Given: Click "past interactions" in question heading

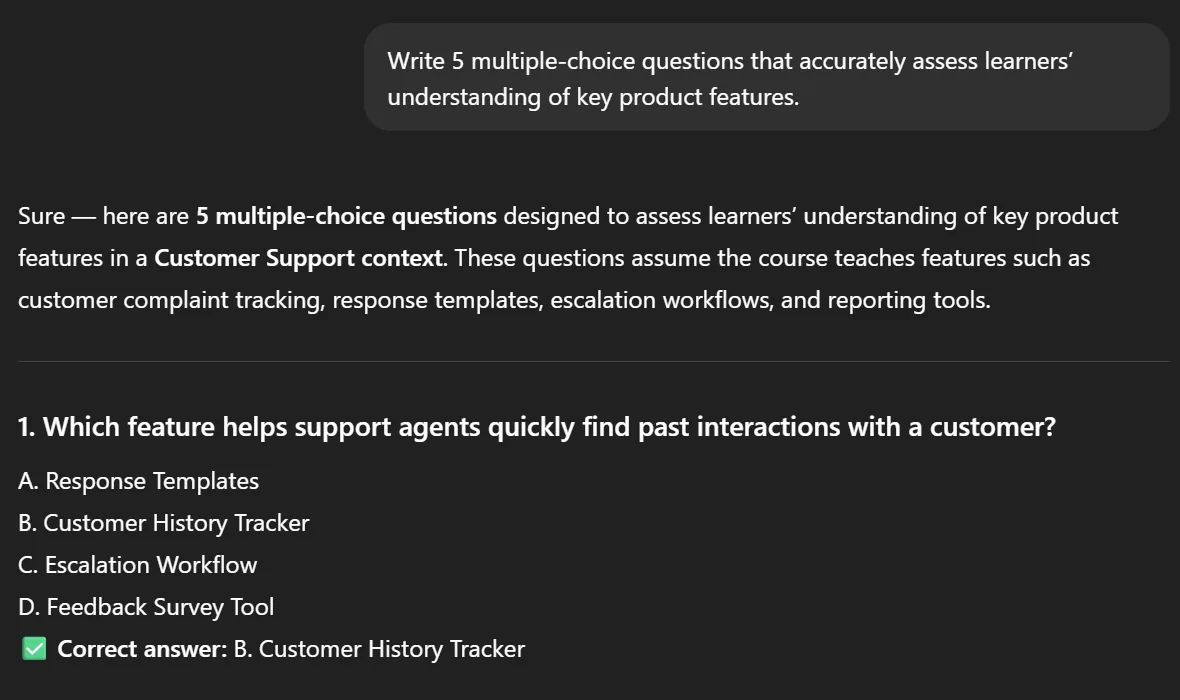Looking at the screenshot, I should click(x=739, y=427).
